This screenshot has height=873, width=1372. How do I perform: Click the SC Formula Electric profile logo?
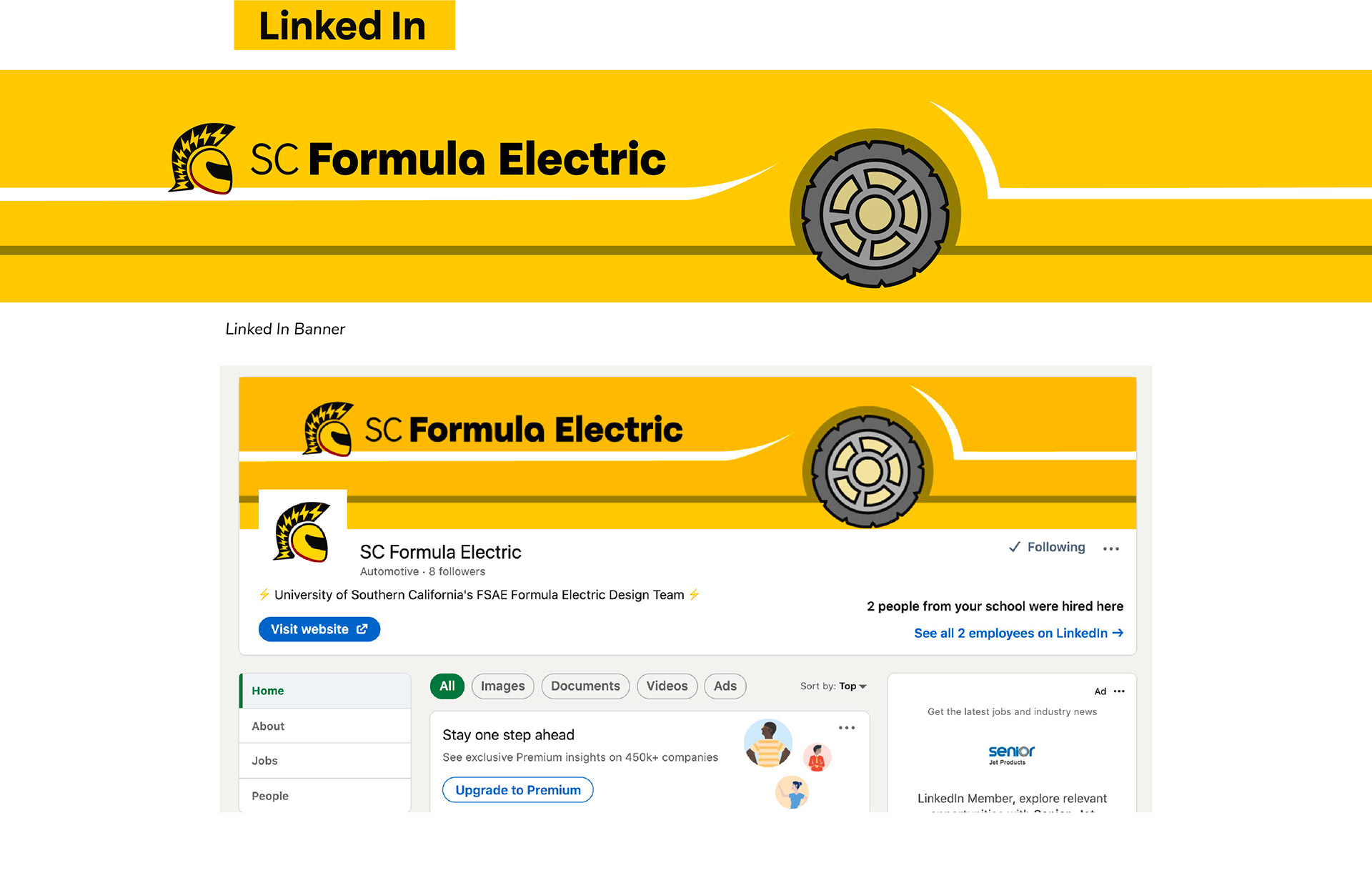[x=302, y=531]
